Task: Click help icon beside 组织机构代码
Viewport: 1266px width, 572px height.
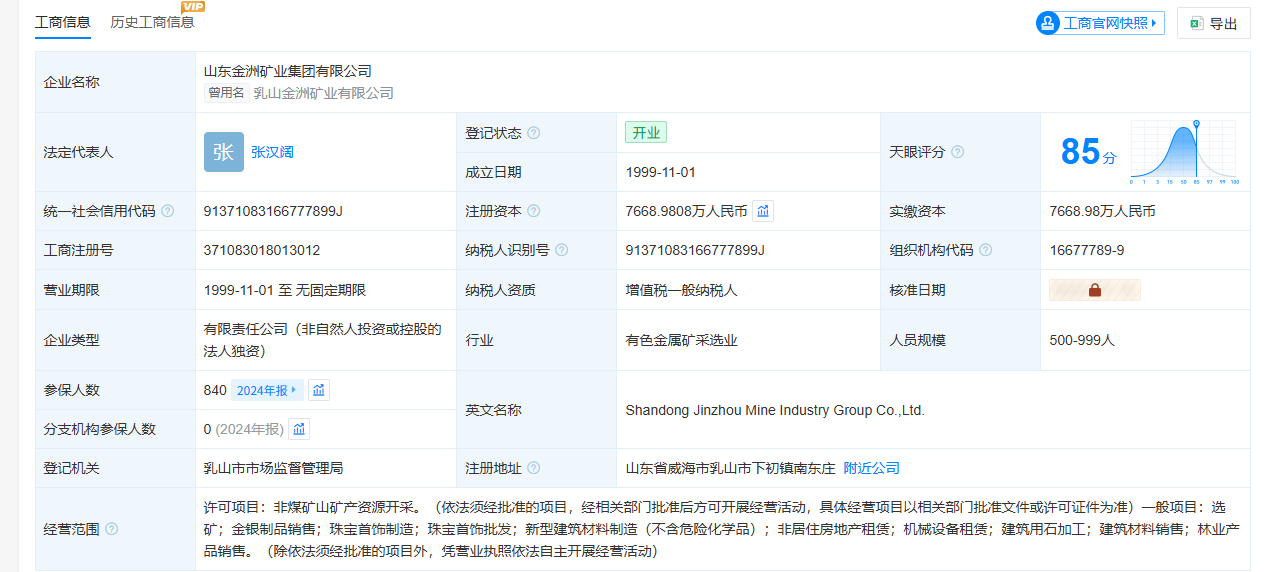Action: click(x=986, y=250)
